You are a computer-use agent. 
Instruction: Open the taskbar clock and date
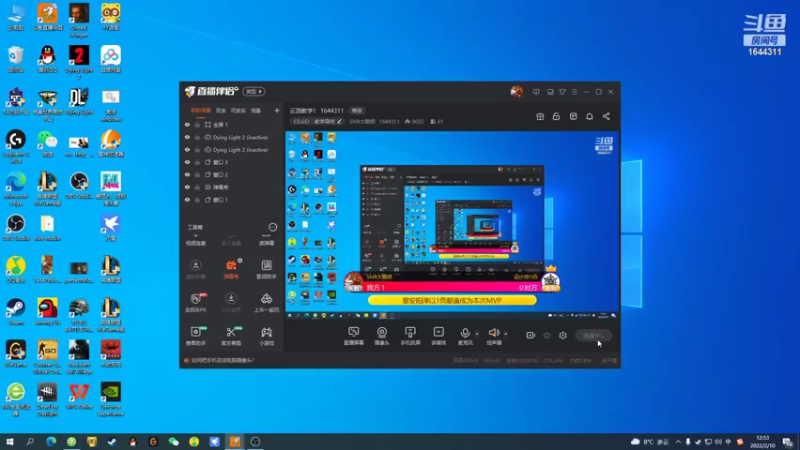click(x=763, y=442)
